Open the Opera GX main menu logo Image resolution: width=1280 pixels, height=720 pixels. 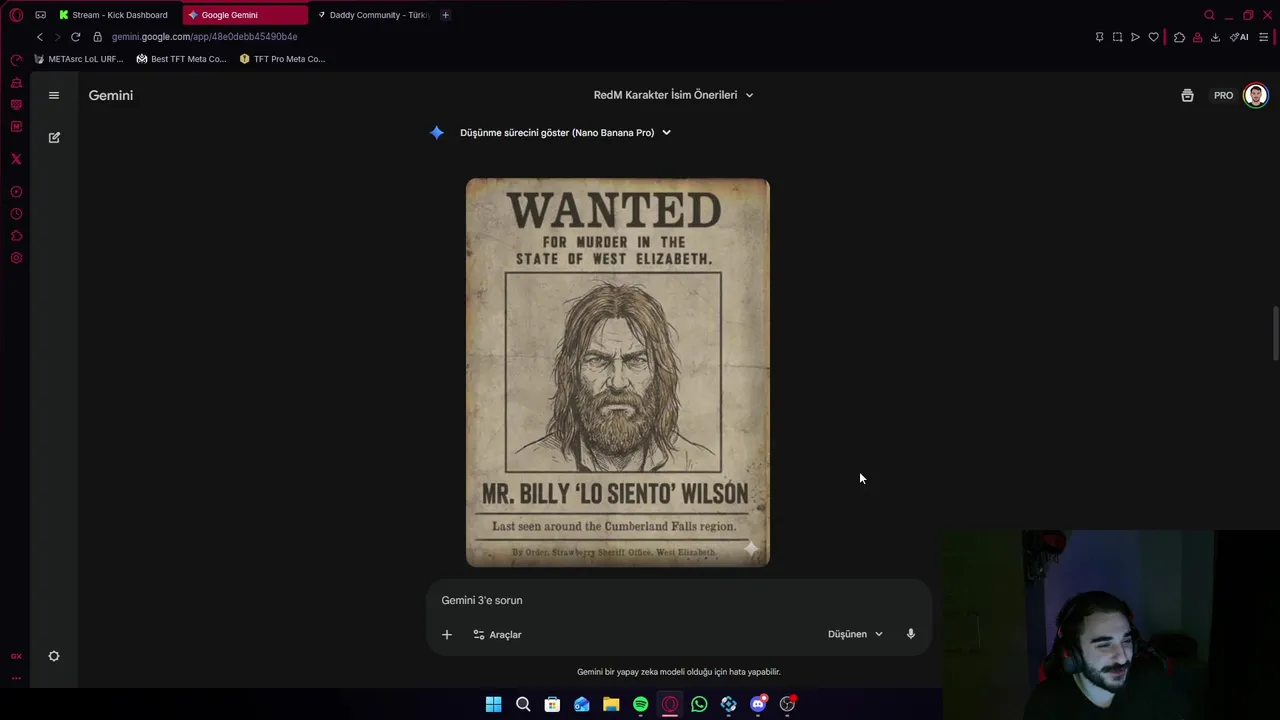(16, 15)
